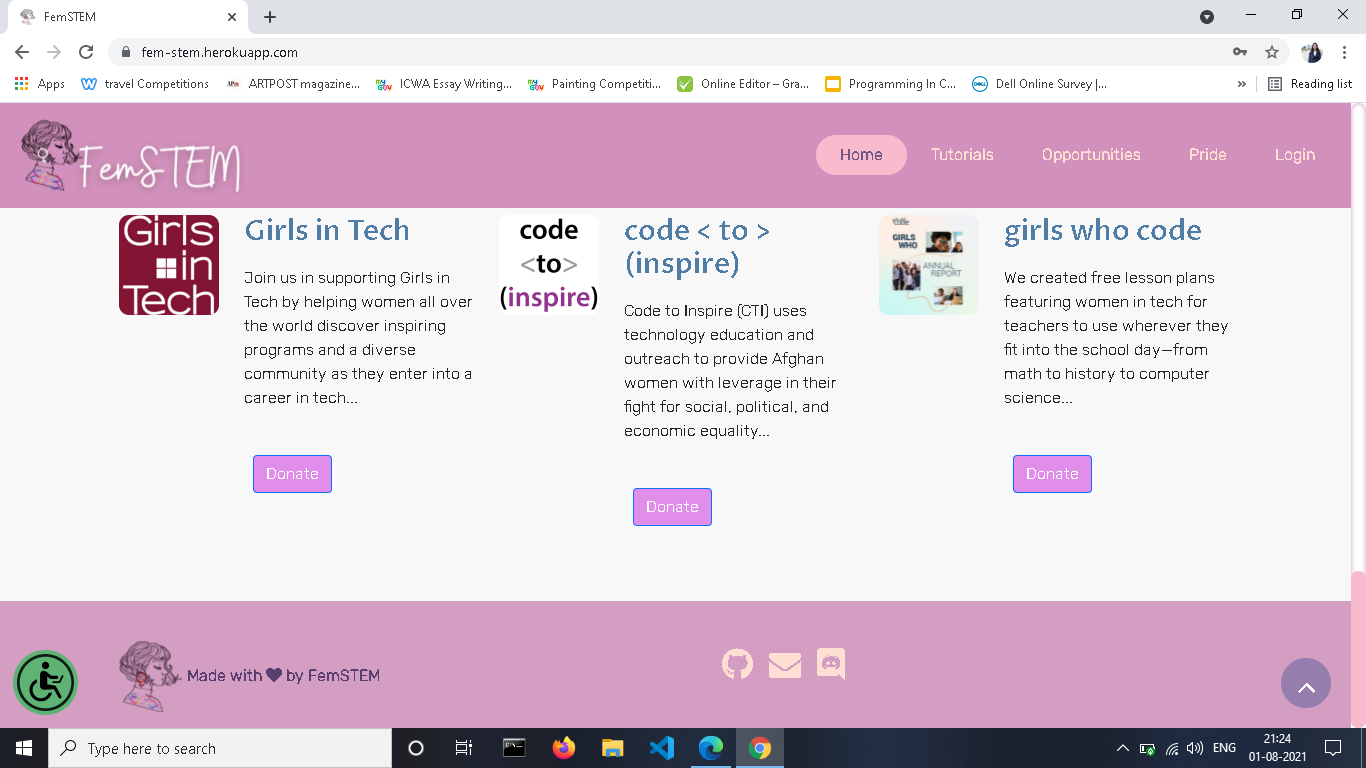Open the Programming In C bookmark
Viewport: 1366px width, 768px height.
click(891, 84)
